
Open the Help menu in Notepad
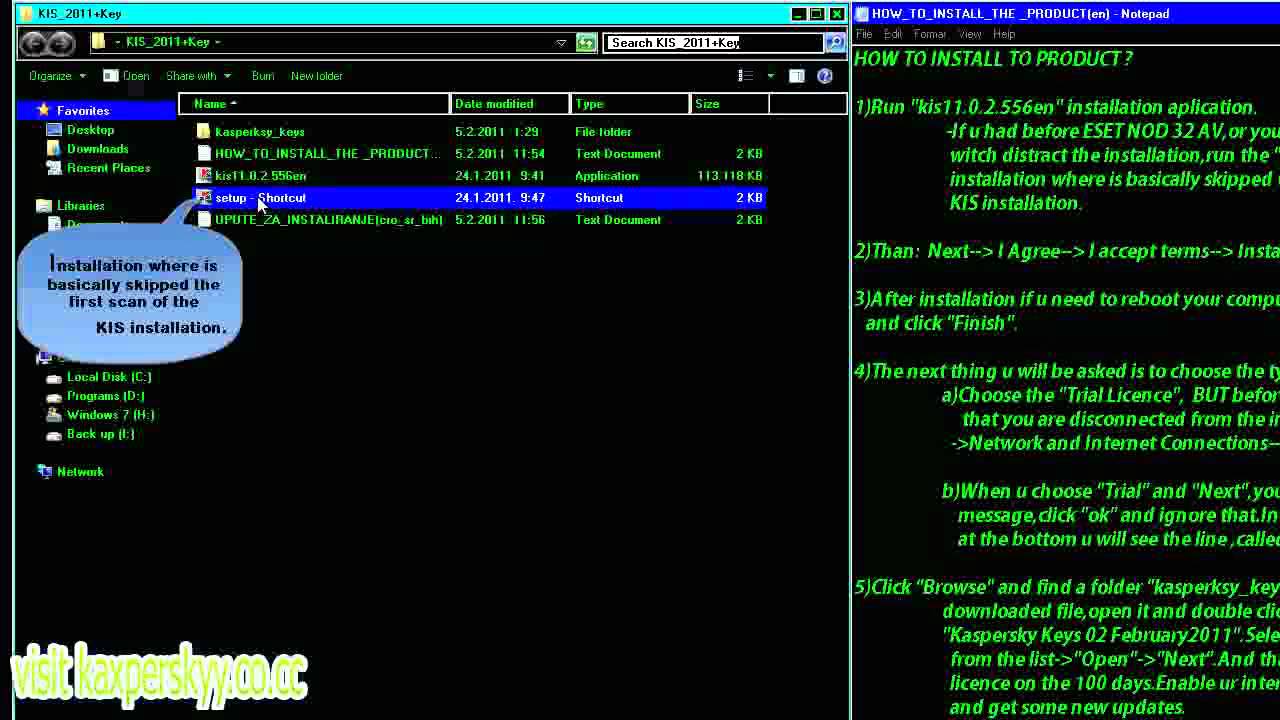pos(1003,34)
